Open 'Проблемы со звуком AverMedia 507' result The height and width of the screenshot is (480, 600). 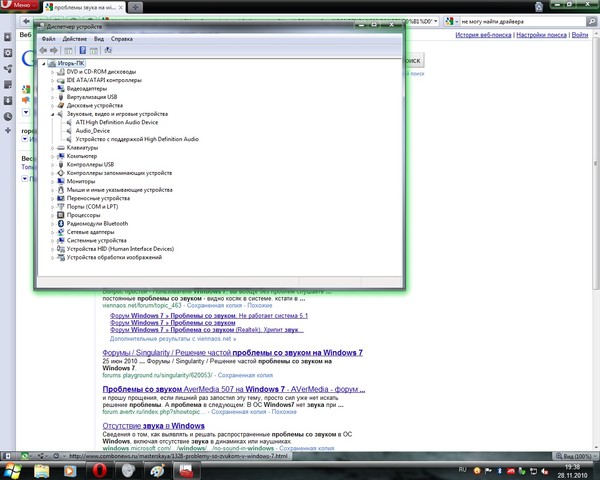234,389
